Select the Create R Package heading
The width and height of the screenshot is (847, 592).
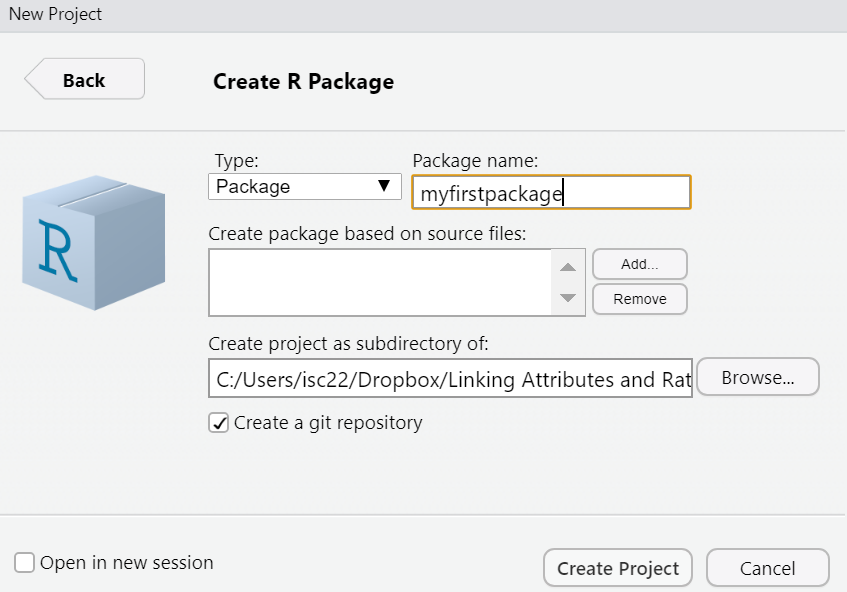(303, 81)
